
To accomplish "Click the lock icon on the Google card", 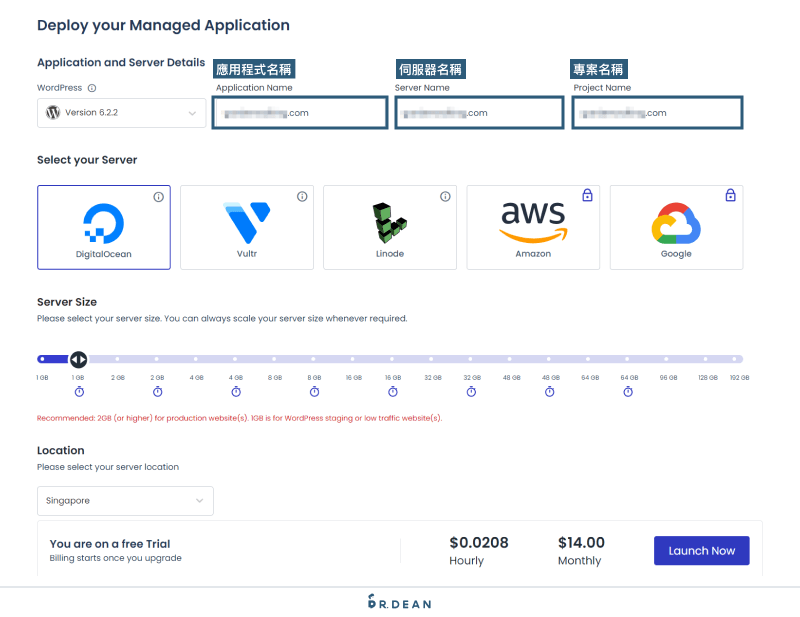I will click(730, 195).
